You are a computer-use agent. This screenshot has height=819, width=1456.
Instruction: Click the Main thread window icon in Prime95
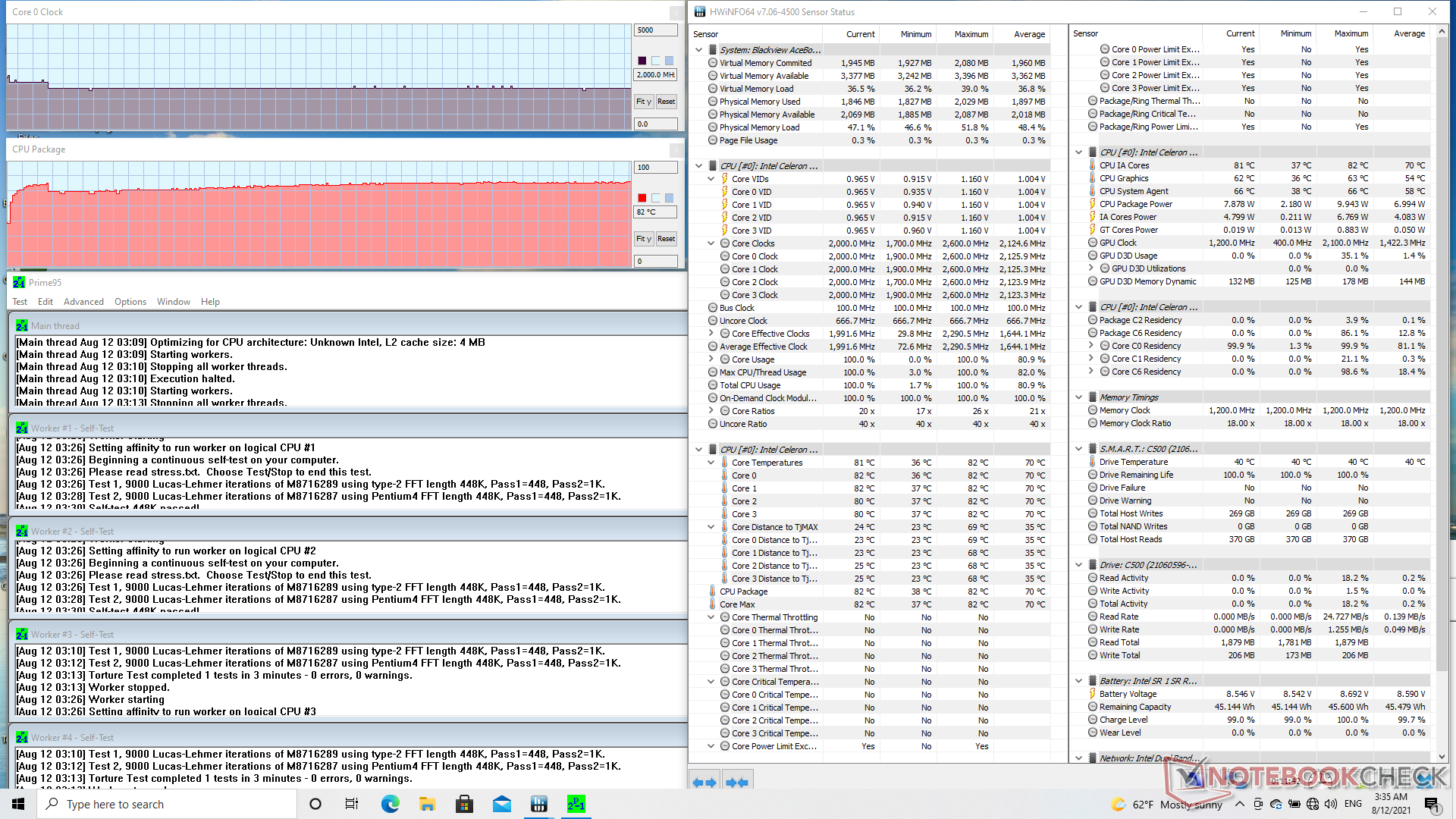pos(22,325)
